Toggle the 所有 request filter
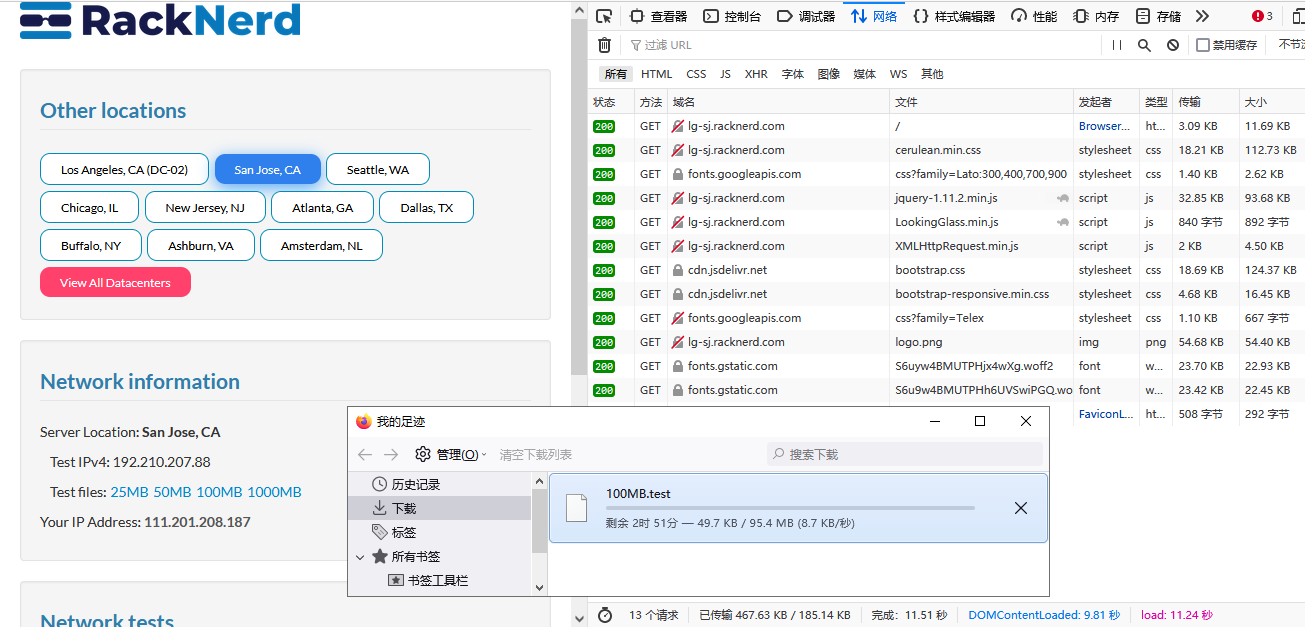 (x=616, y=74)
